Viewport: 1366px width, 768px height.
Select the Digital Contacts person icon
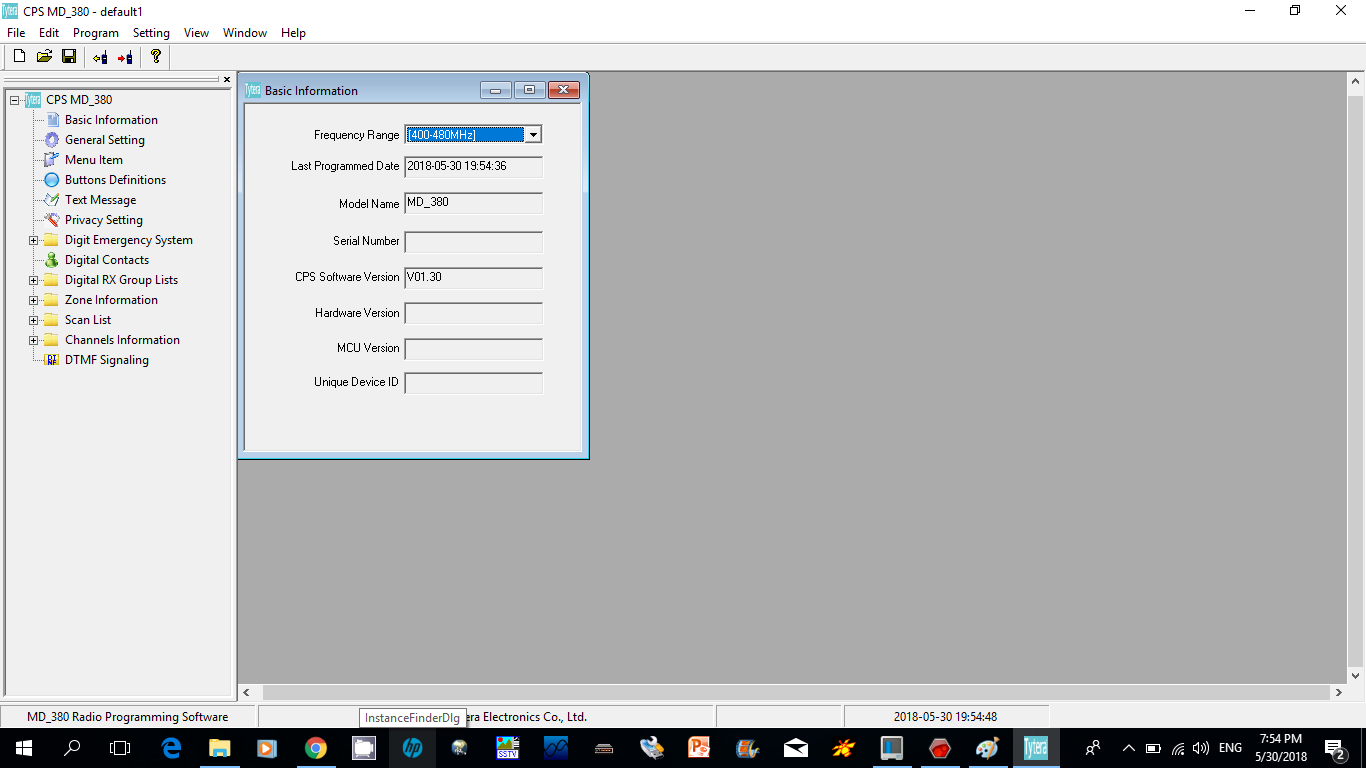52,260
